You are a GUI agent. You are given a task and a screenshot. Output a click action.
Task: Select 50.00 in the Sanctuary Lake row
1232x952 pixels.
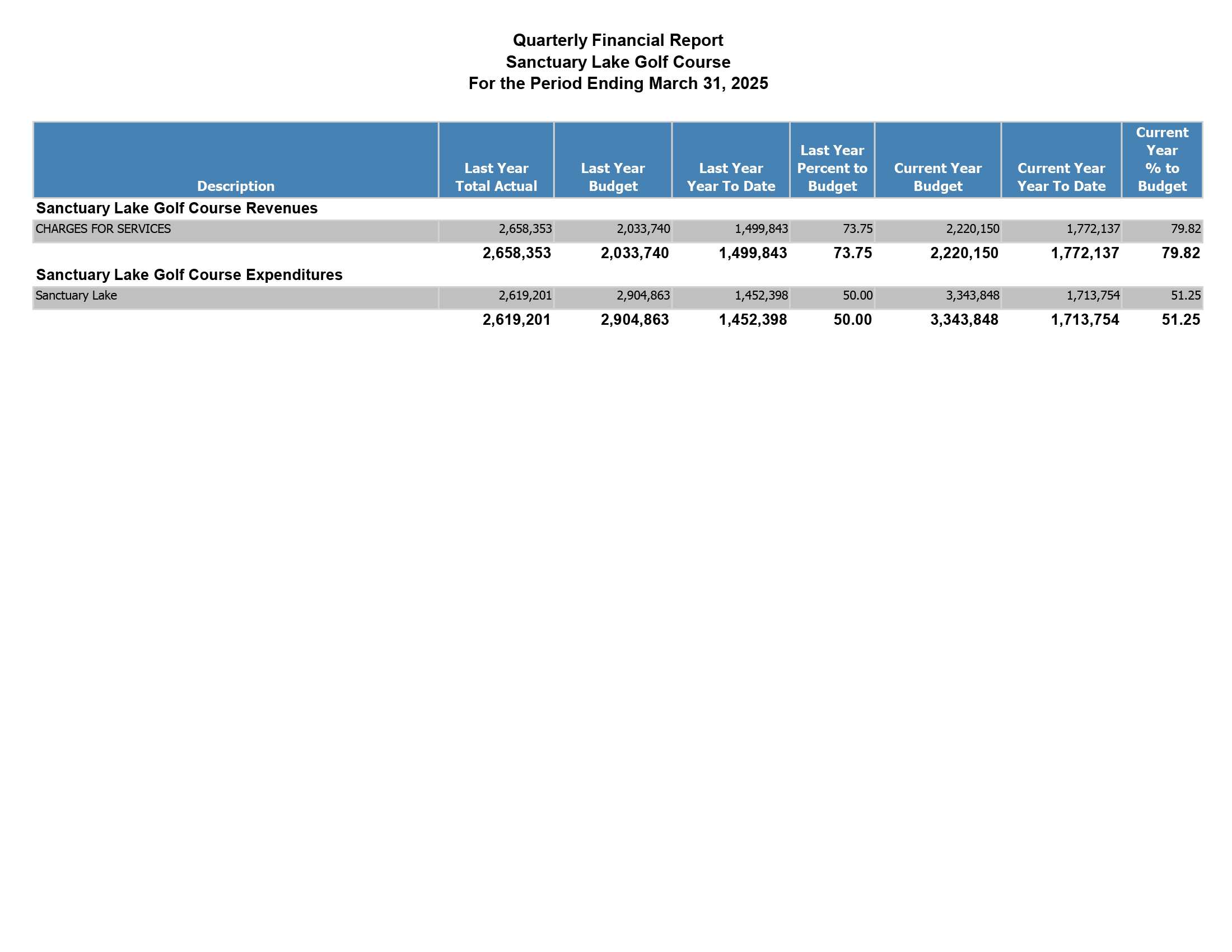point(857,296)
